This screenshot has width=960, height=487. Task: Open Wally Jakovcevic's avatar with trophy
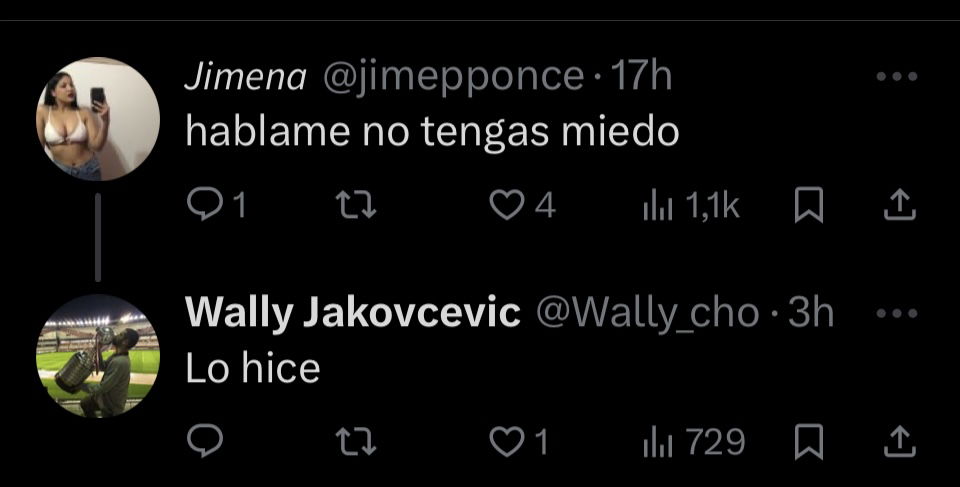point(98,356)
